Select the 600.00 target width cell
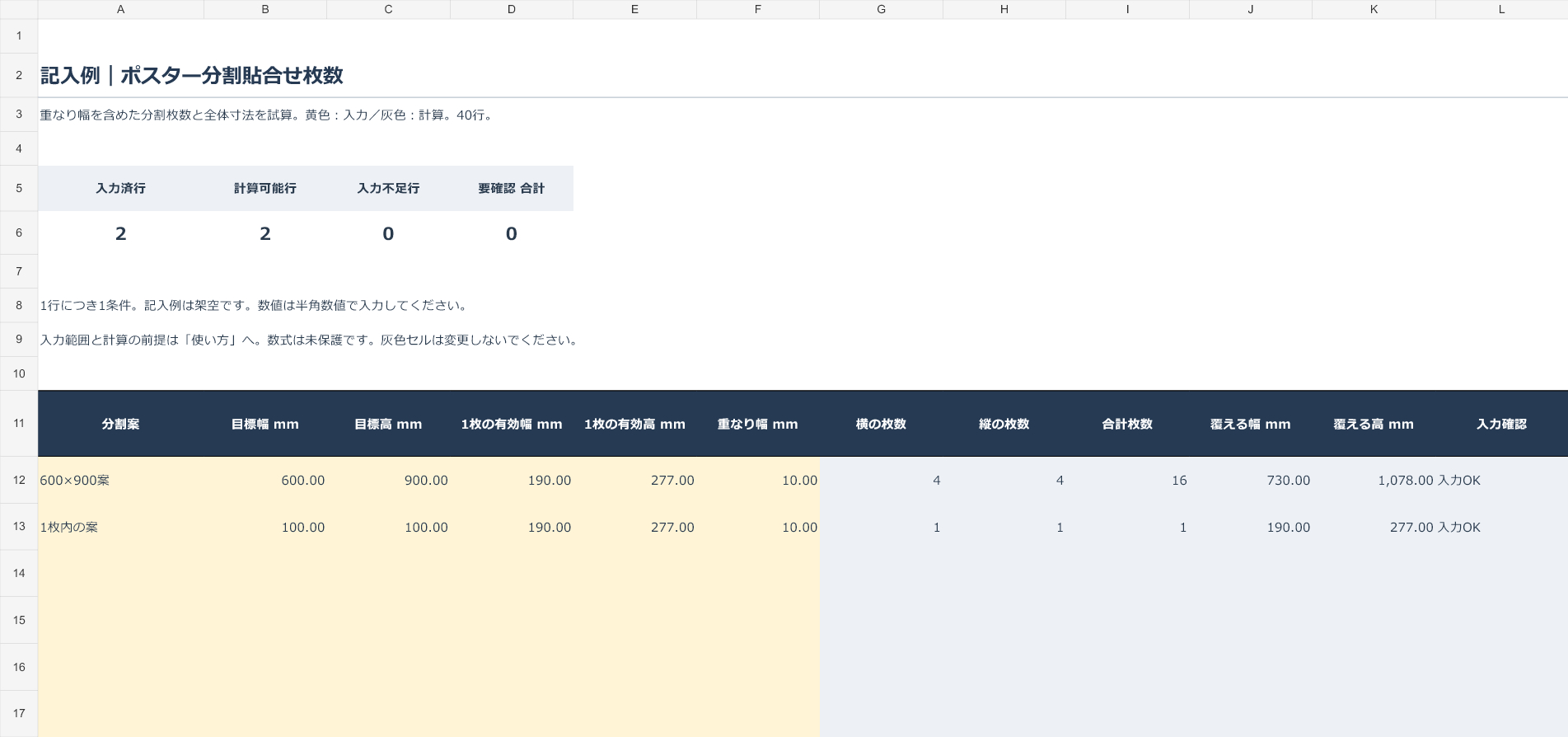Screen dimensions: 1568x737 [x=265, y=480]
